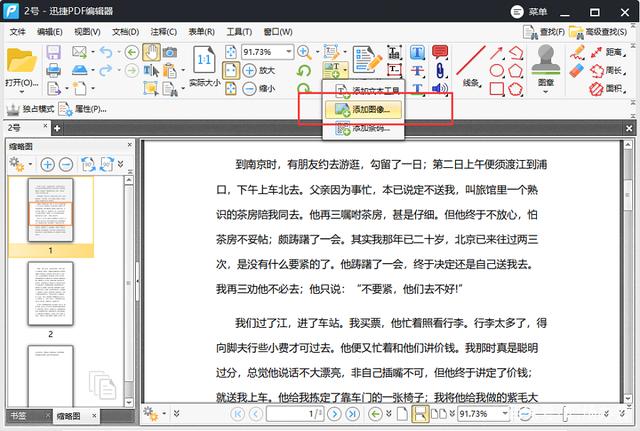
Task: Go to next page arrow
Action: [x=334, y=414]
